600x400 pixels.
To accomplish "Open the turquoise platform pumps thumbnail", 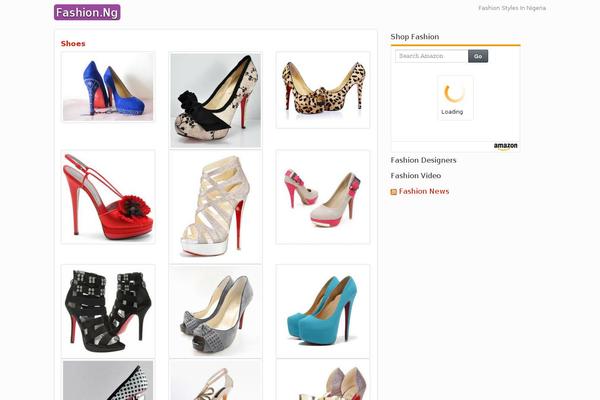I will (323, 311).
